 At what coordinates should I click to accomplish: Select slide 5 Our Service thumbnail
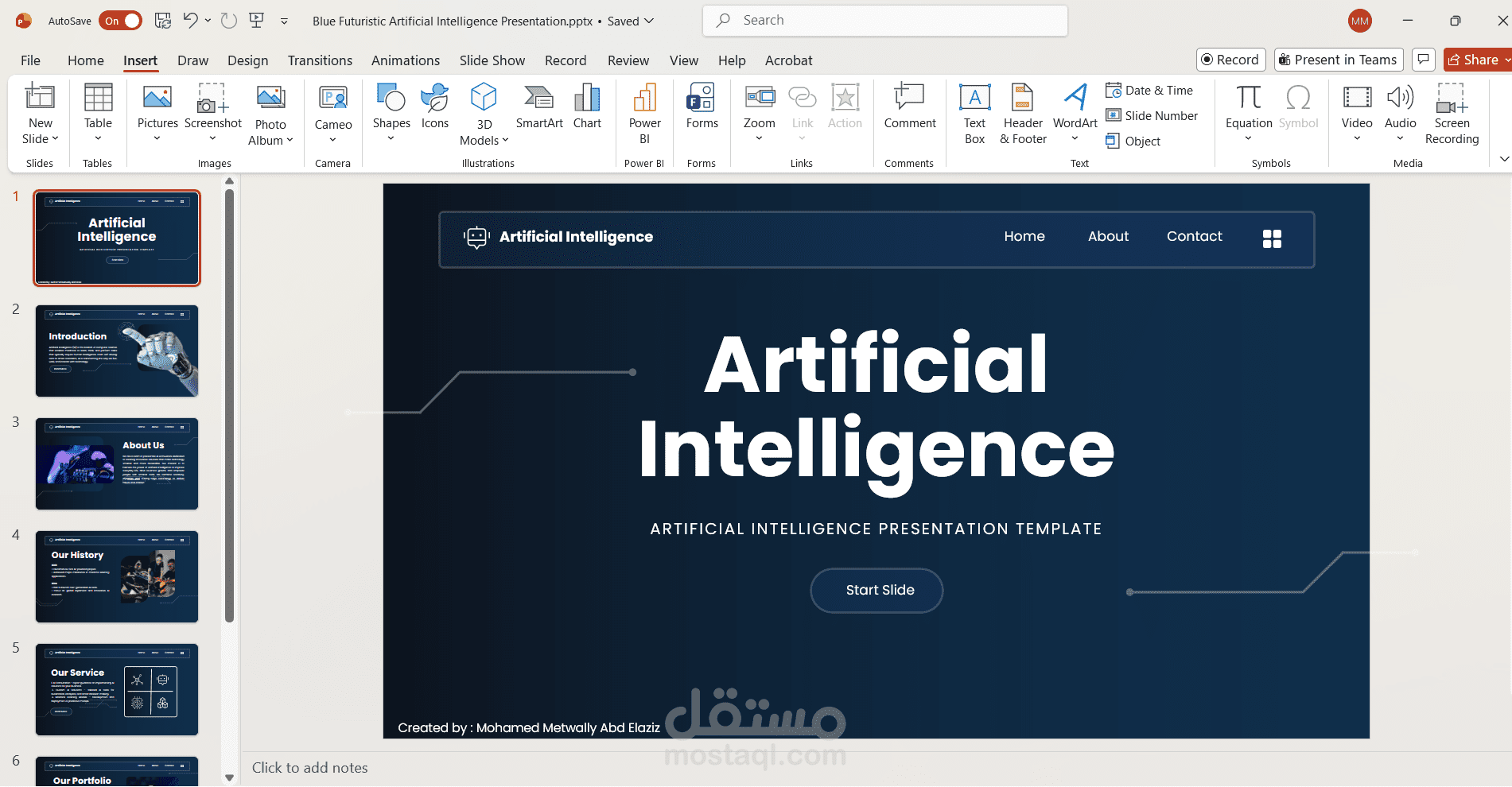click(117, 690)
